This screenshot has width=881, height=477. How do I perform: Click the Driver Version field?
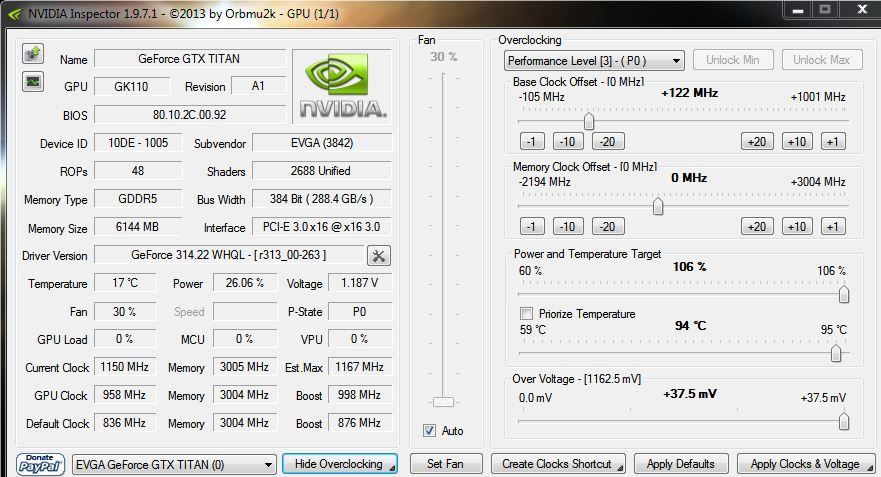click(229, 255)
